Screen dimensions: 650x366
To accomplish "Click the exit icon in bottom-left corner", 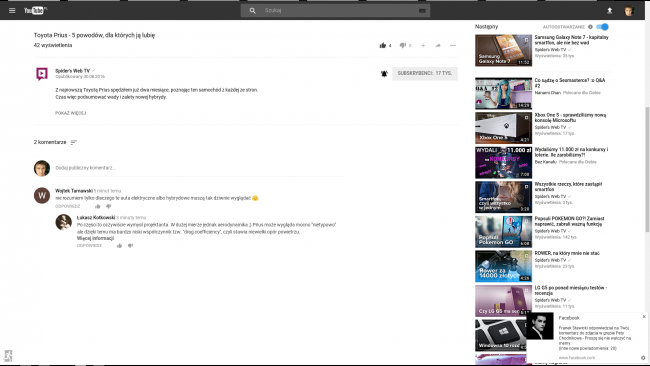I will coord(8,356).
